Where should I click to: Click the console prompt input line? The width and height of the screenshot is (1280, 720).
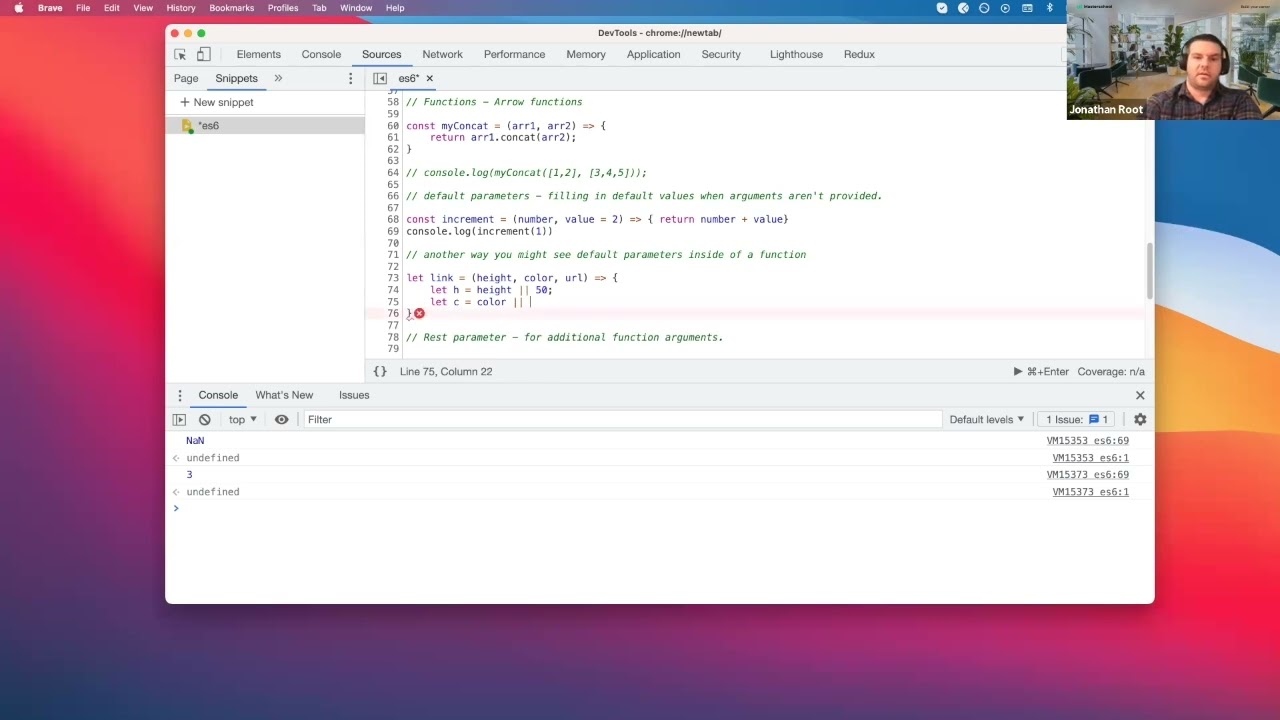pos(660,509)
